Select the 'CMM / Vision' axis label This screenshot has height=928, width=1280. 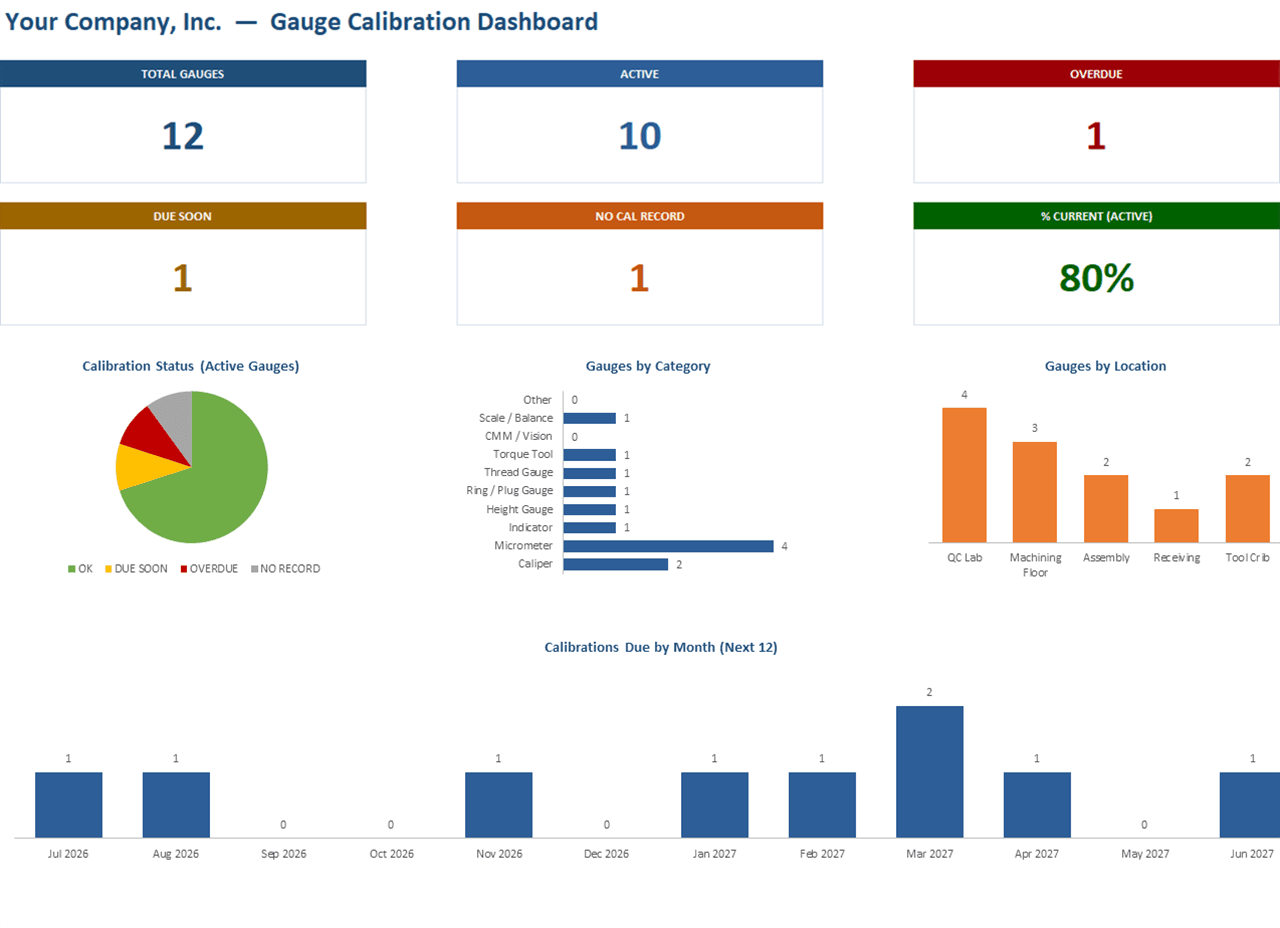pos(518,436)
